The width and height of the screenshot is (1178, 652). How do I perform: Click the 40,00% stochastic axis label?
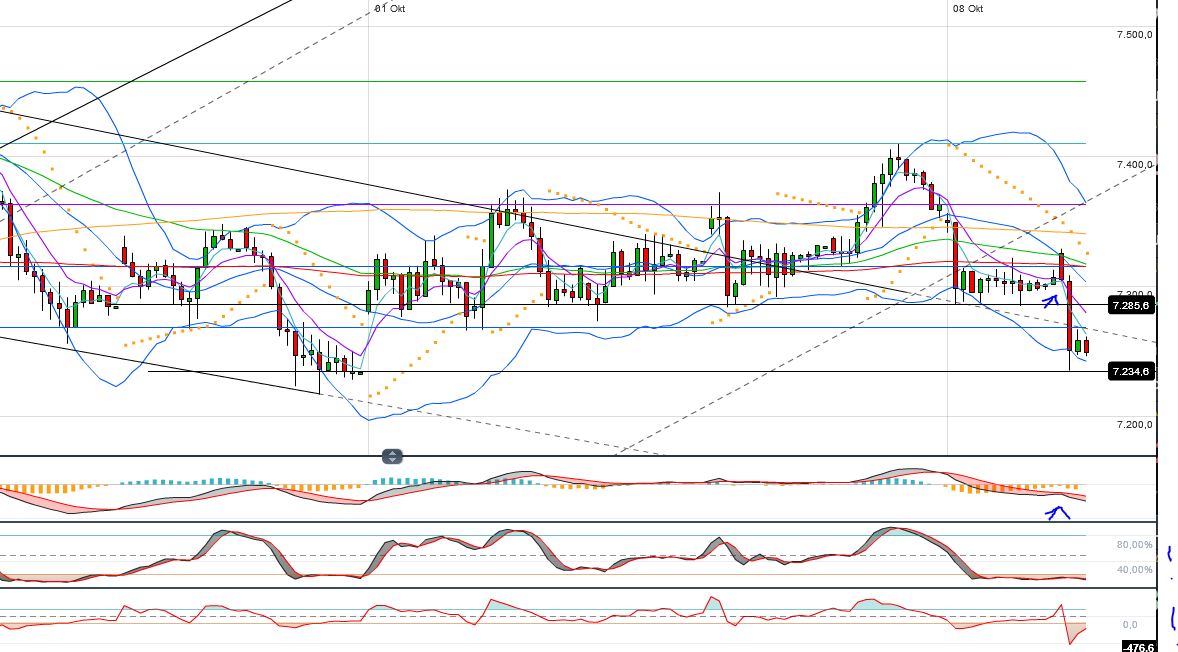coord(1135,569)
